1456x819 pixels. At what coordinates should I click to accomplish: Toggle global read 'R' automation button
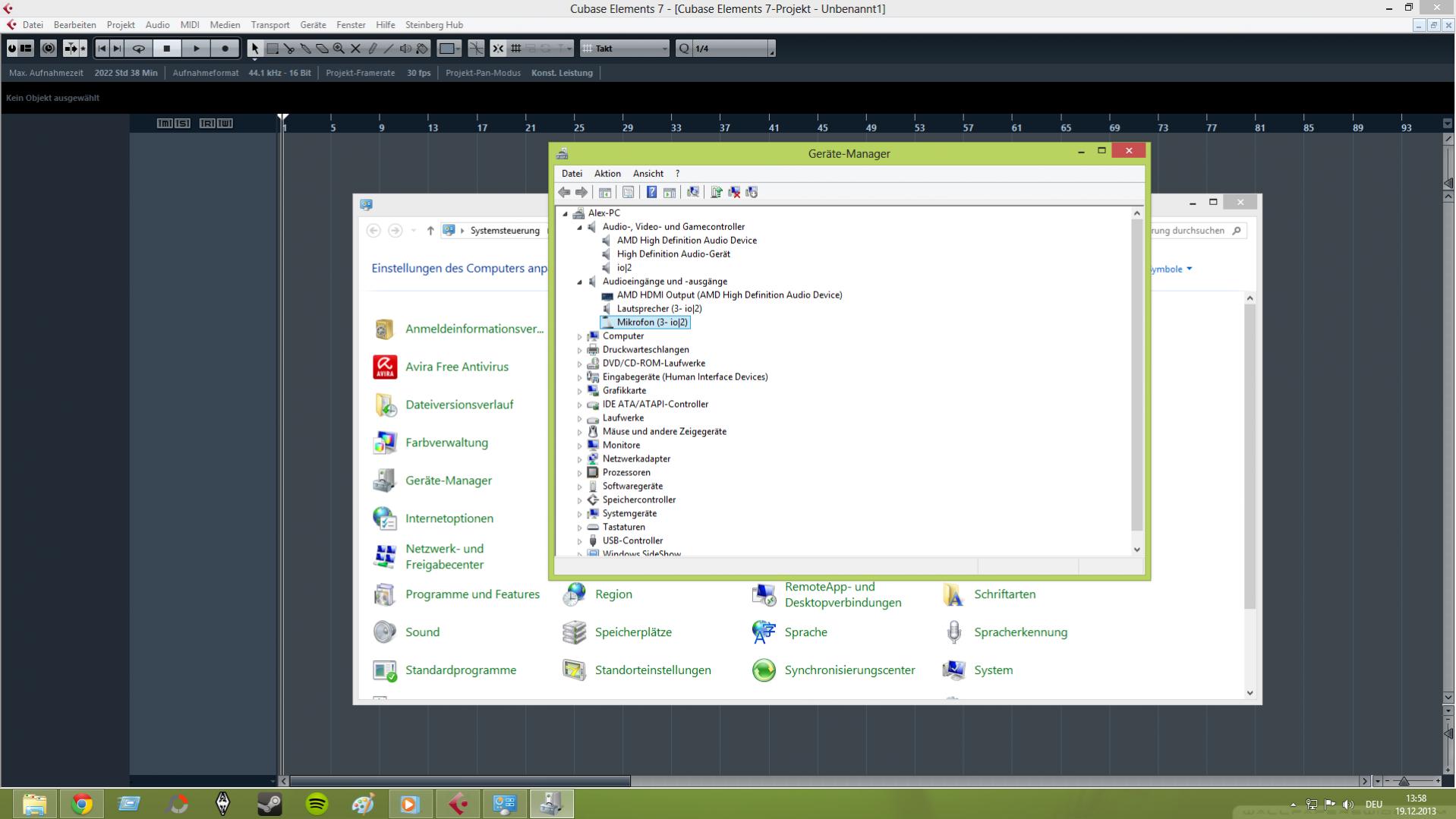pyautogui.click(x=207, y=123)
